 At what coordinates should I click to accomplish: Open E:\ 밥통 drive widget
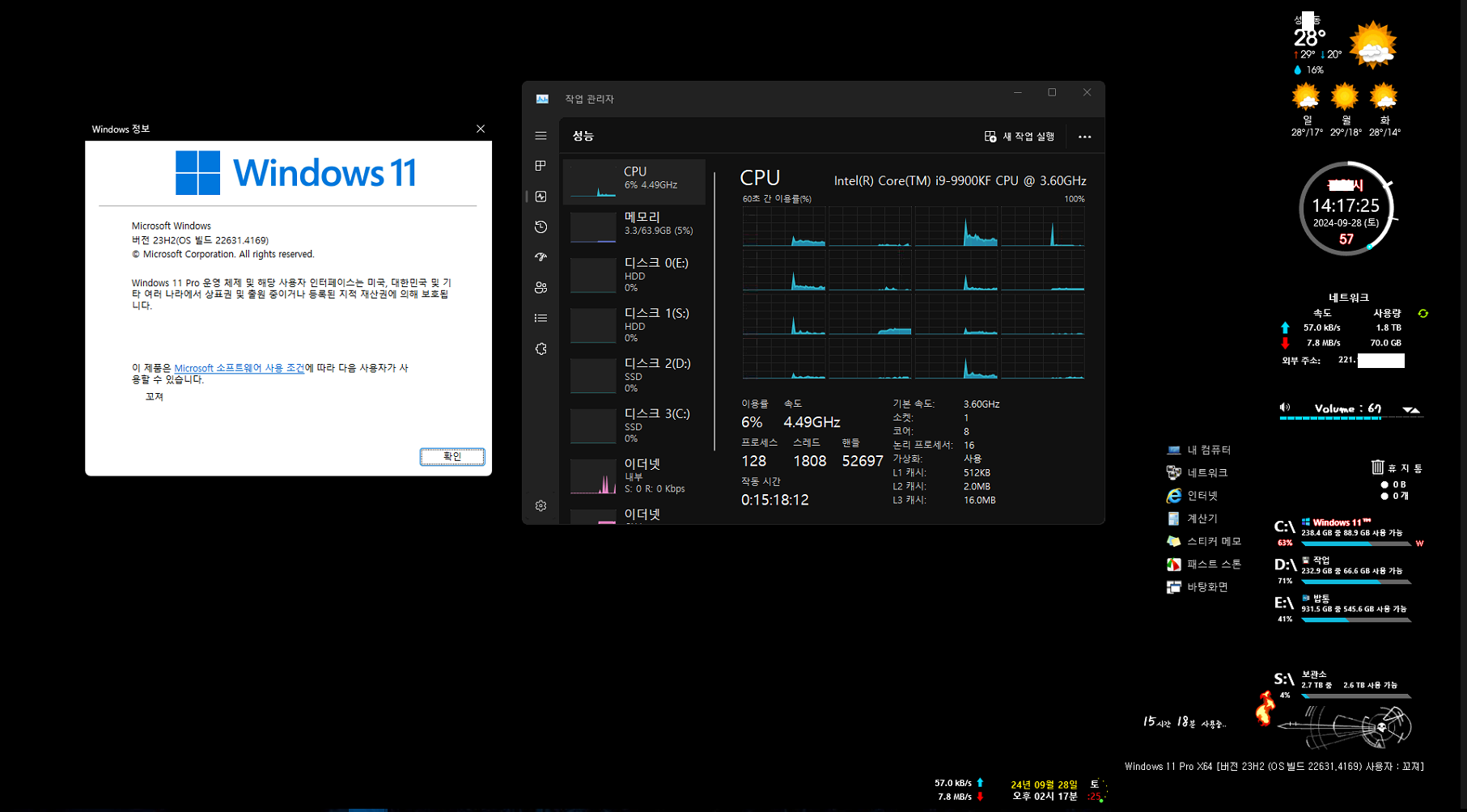[1343, 608]
